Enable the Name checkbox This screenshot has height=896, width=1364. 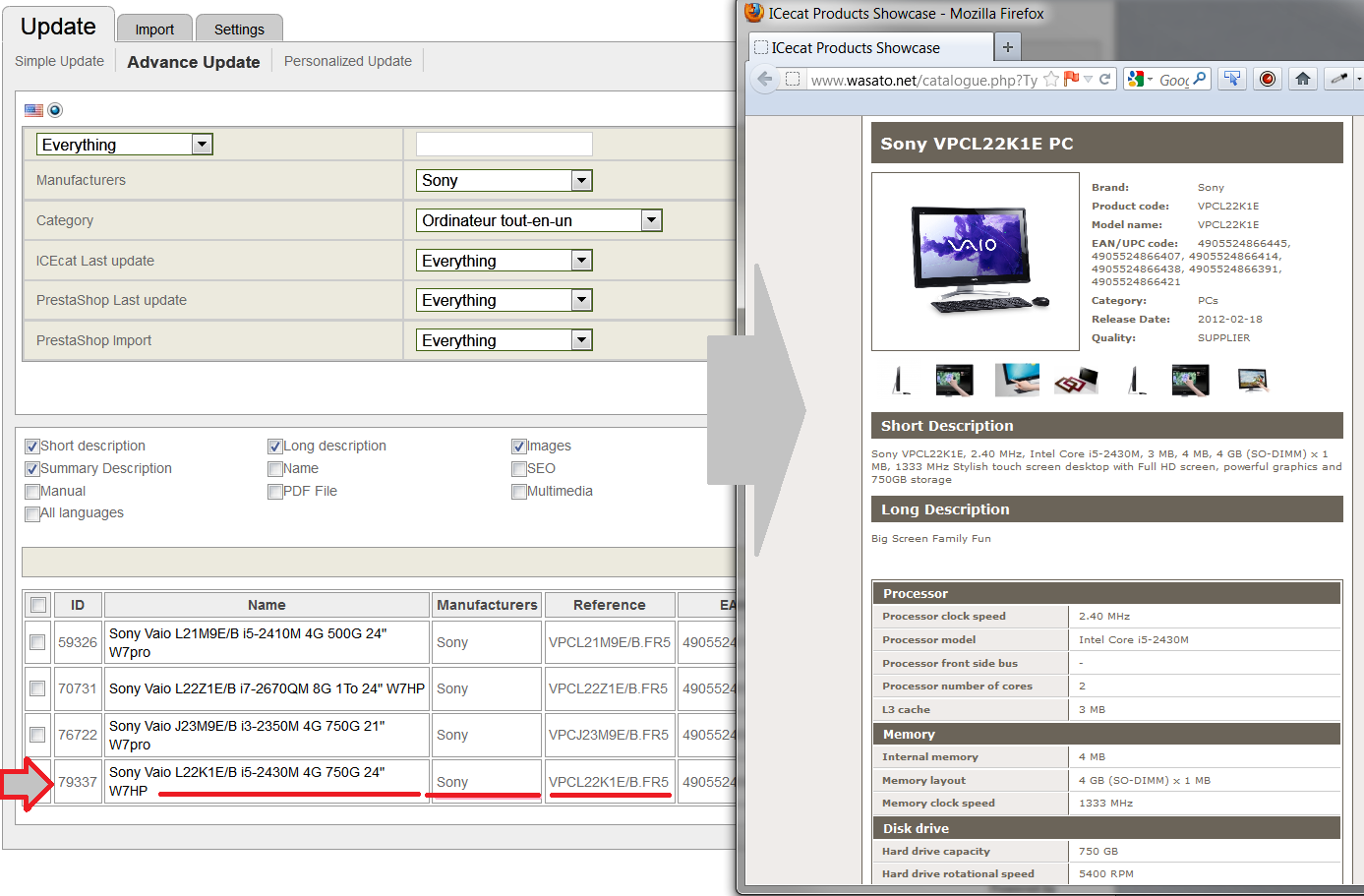[275, 469]
